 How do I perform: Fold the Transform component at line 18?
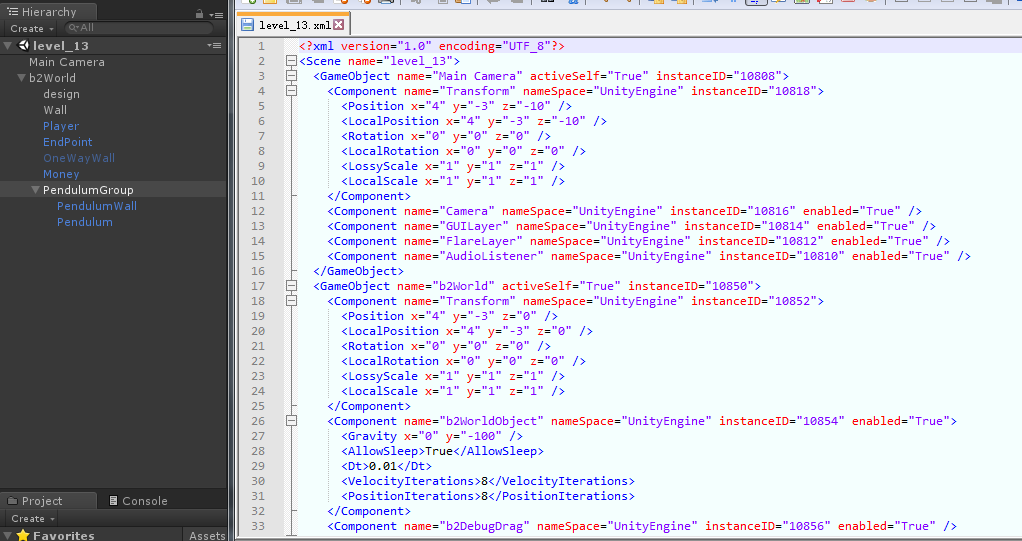point(291,300)
